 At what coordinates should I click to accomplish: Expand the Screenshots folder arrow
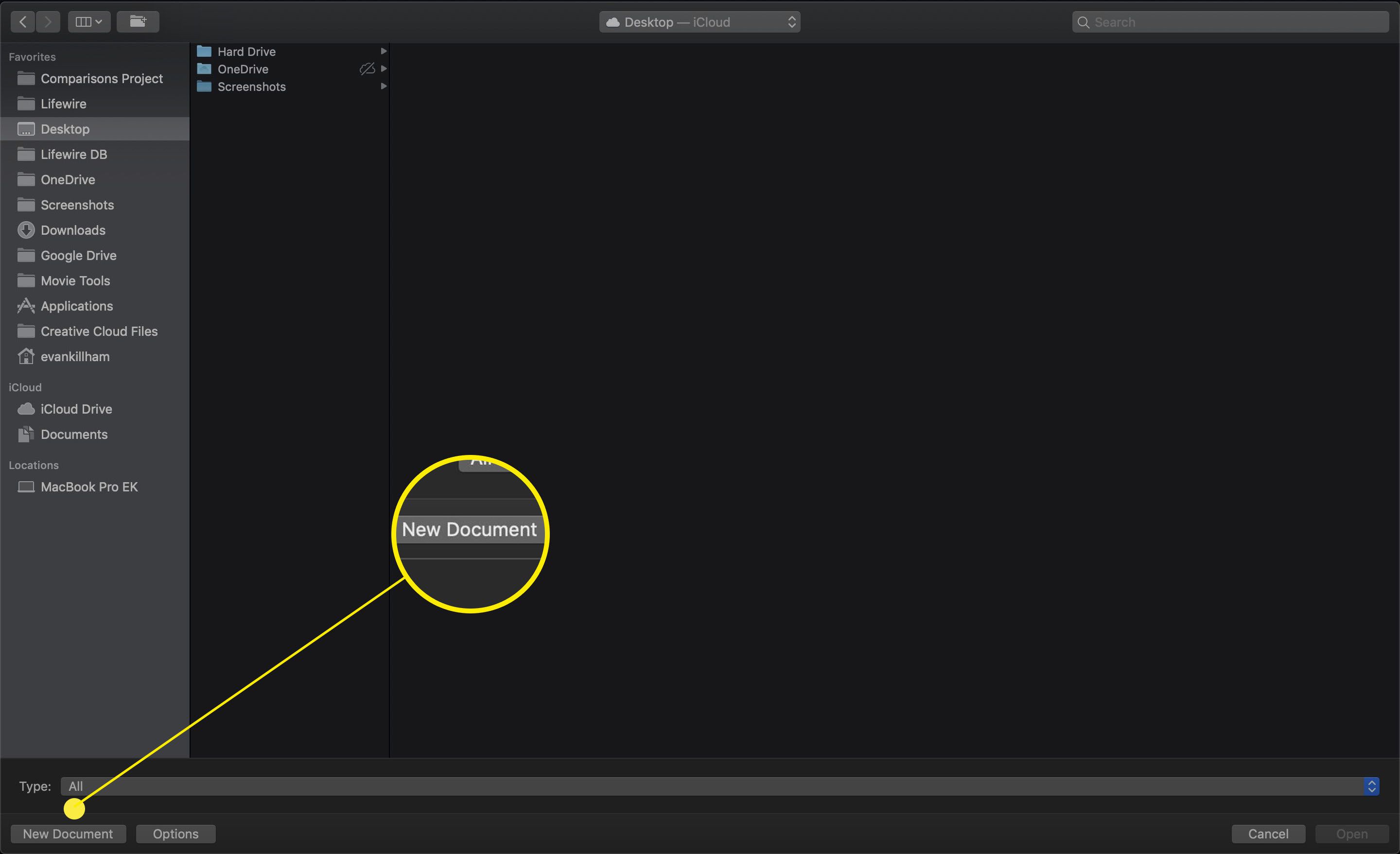pyautogui.click(x=382, y=86)
